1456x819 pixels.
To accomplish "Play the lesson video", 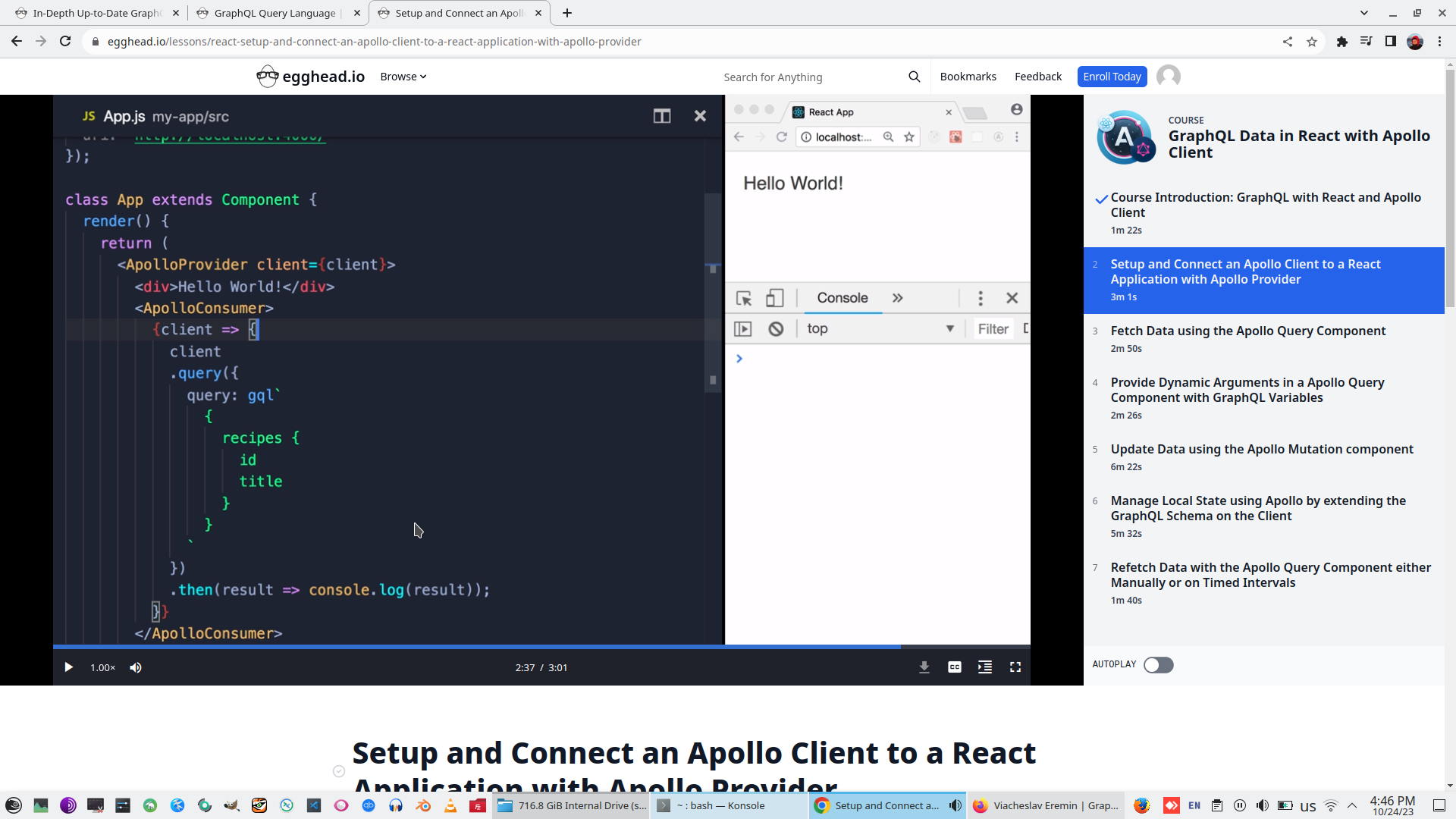I will pyautogui.click(x=68, y=667).
